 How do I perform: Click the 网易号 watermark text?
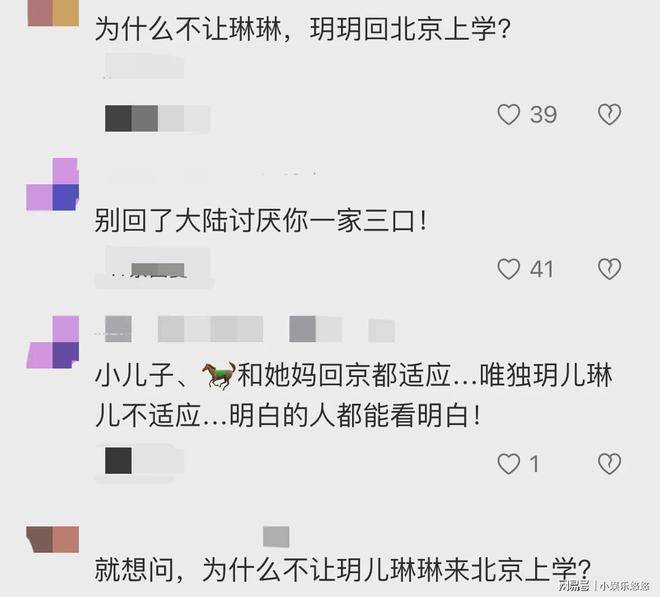[574, 586]
